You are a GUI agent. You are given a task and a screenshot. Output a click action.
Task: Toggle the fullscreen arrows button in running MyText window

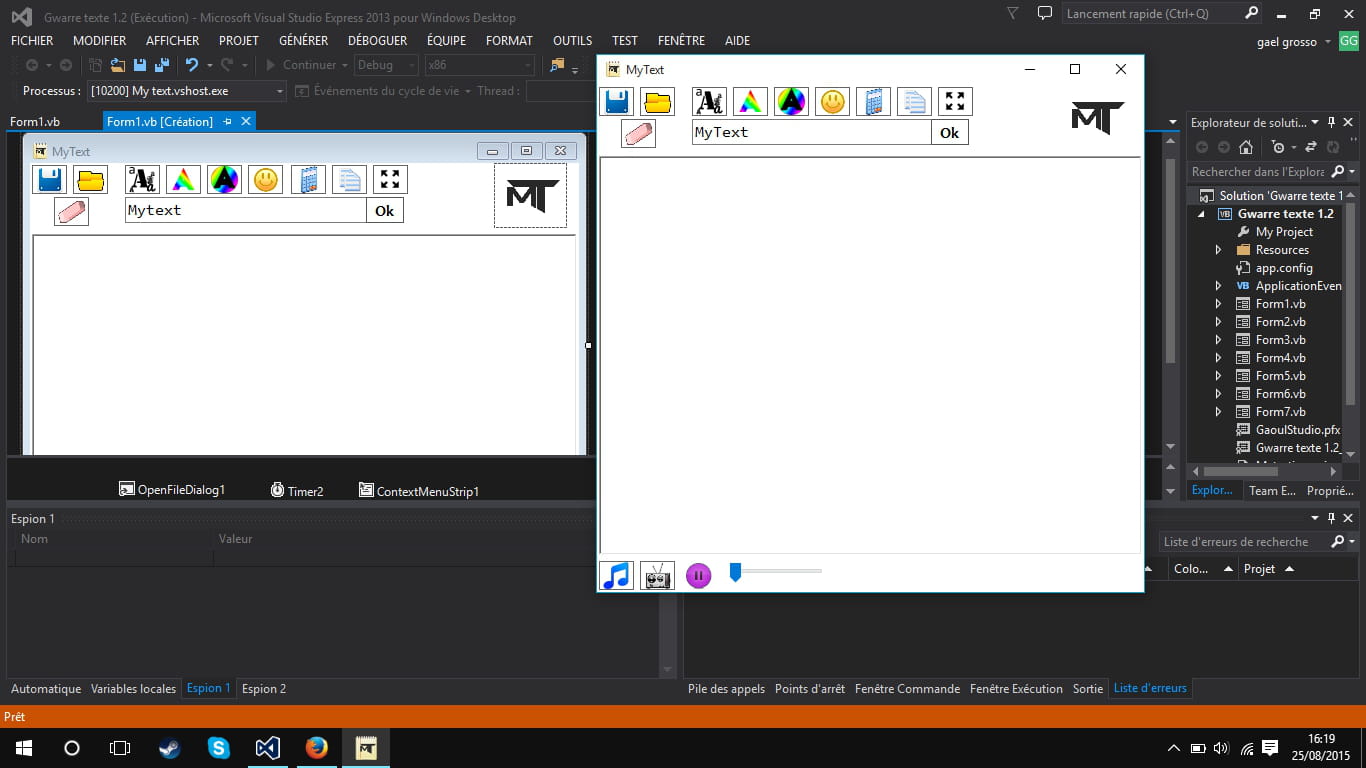point(955,102)
